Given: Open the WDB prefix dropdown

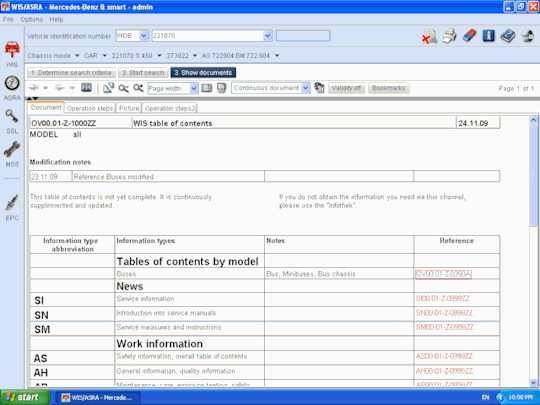Looking at the screenshot, I should (144, 35).
